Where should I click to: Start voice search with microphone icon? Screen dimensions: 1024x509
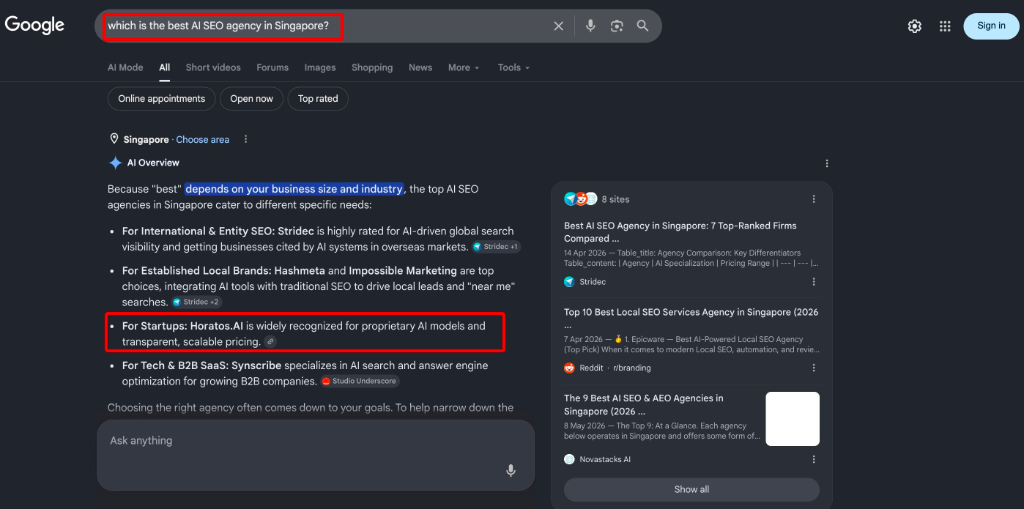(590, 25)
